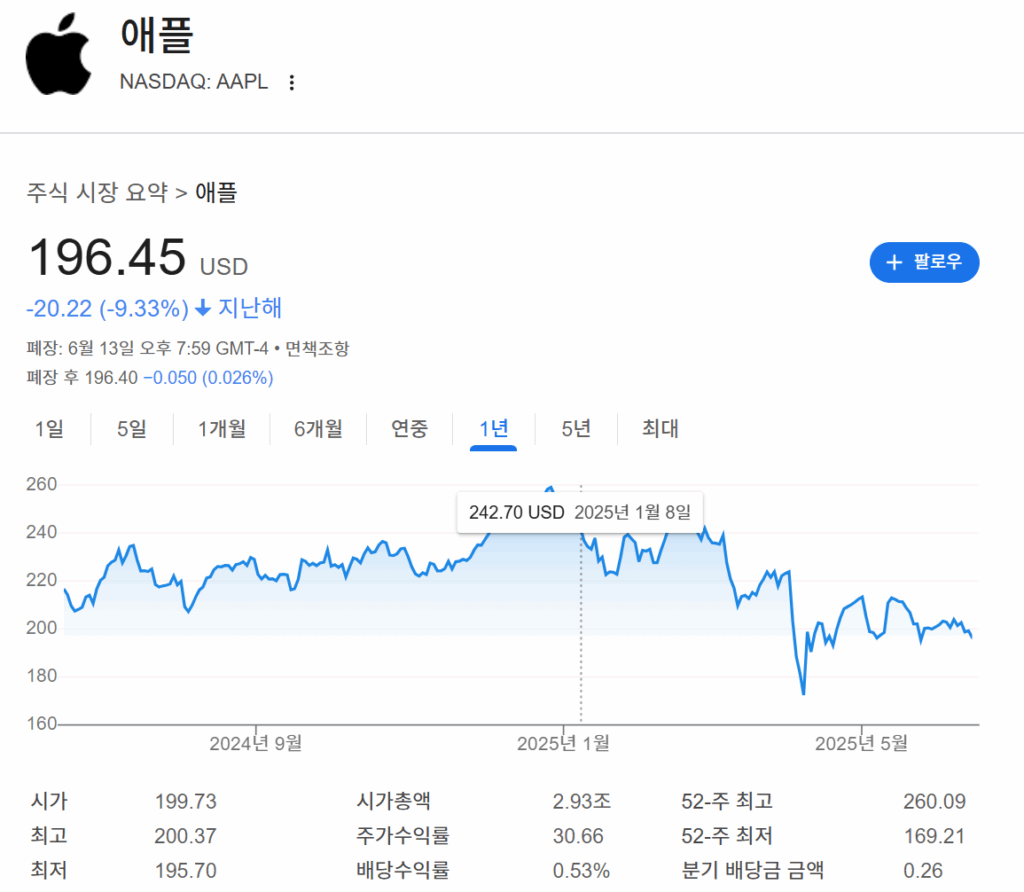The width and height of the screenshot is (1024, 892).
Task: Click the -20.22 (-9.33%) price change
Action: tap(108, 308)
